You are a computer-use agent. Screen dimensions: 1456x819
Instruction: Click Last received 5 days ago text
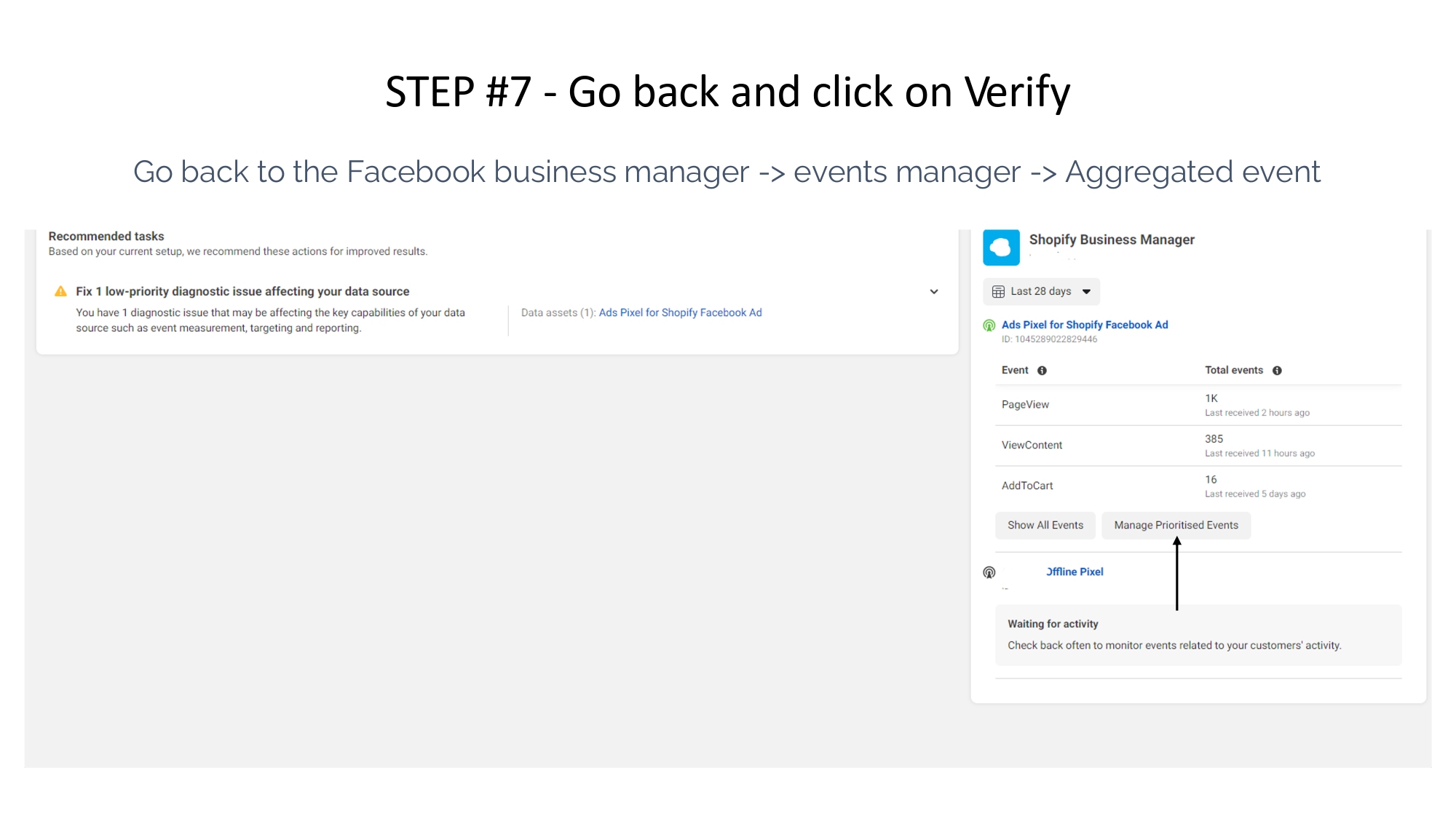click(1255, 494)
